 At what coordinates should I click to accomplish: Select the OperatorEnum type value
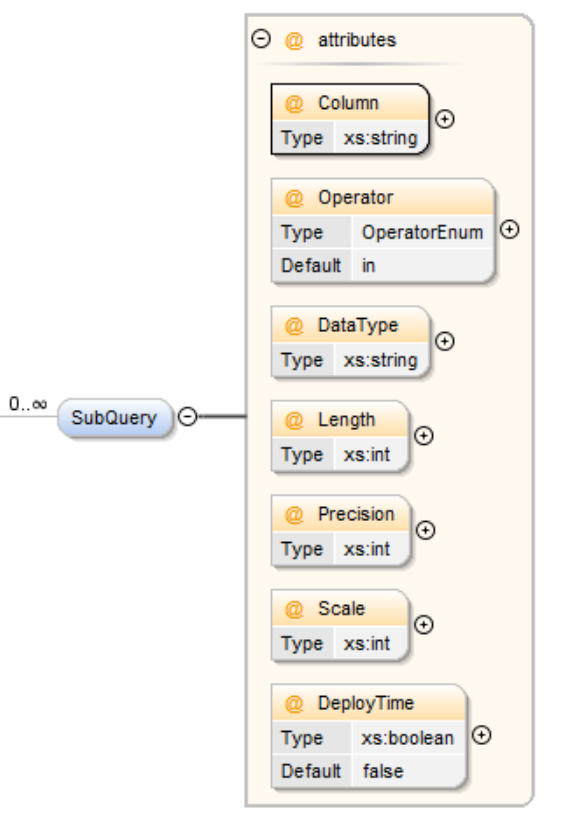coord(422,232)
